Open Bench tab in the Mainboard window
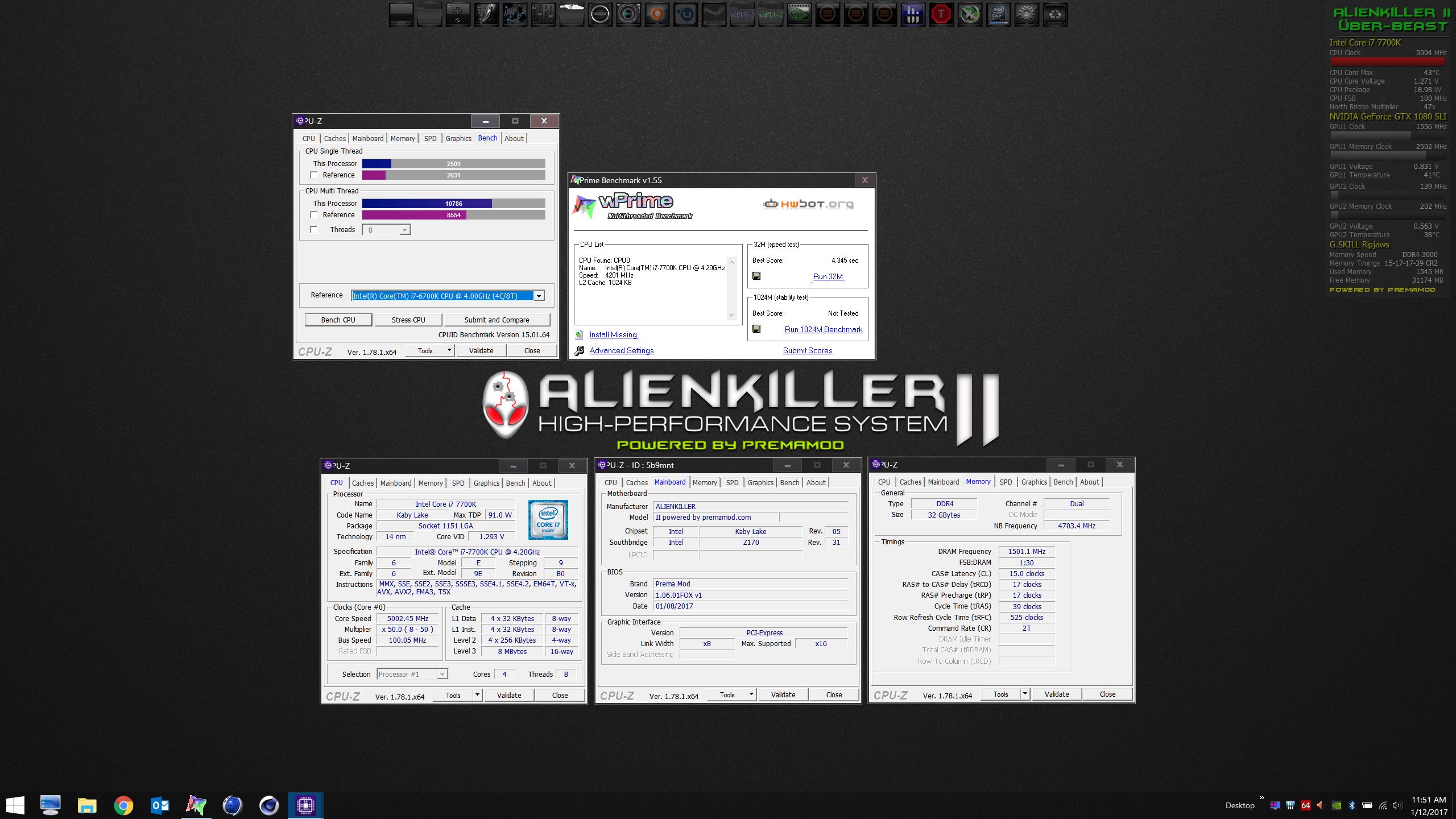Screen dimensions: 1456x819 click(789, 482)
